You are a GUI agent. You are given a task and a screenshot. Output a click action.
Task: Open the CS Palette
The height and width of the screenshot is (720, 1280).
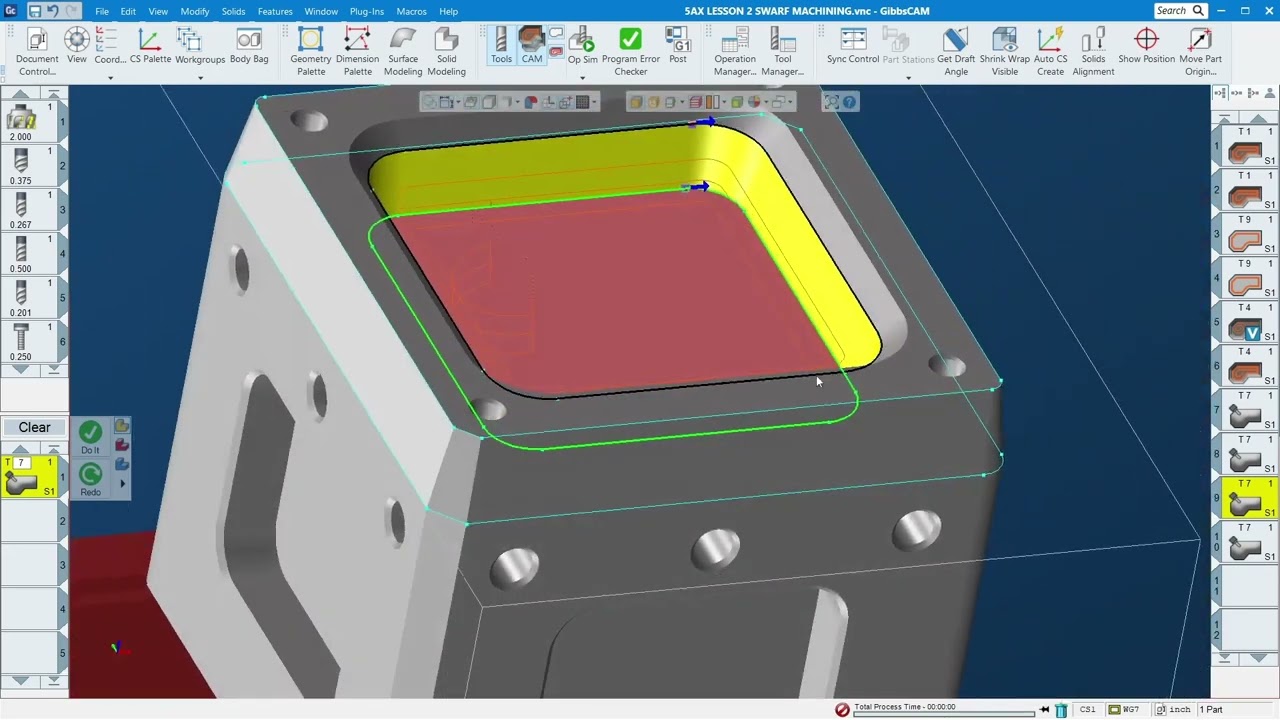point(150,46)
